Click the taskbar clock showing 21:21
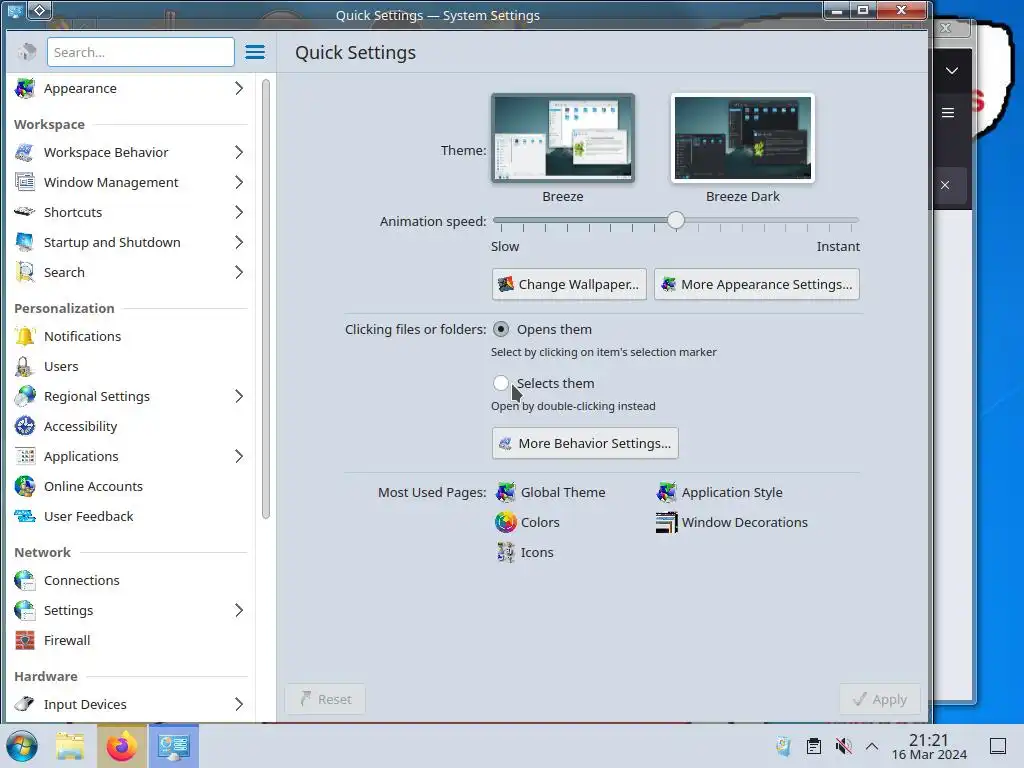 [x=929, y=746]
